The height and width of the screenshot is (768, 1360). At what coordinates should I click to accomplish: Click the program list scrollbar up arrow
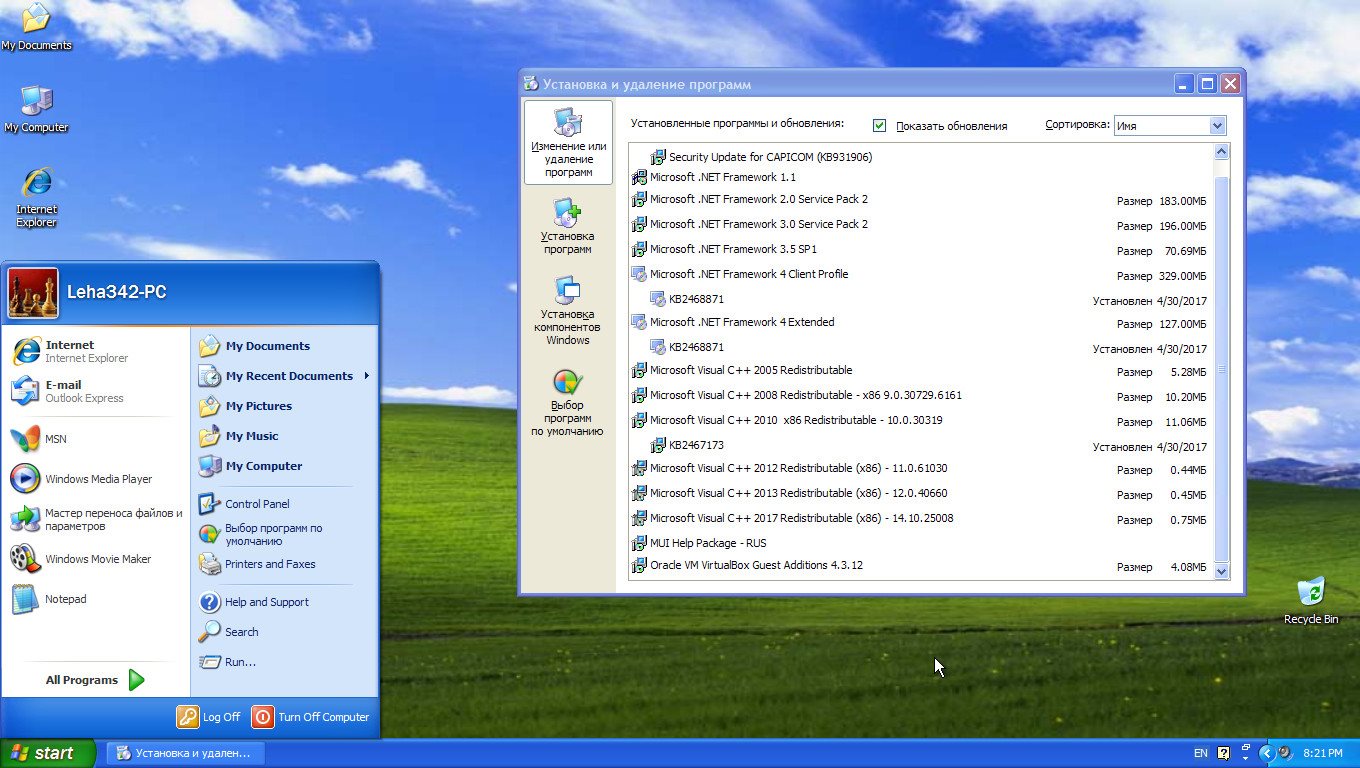pos(1221,152)
